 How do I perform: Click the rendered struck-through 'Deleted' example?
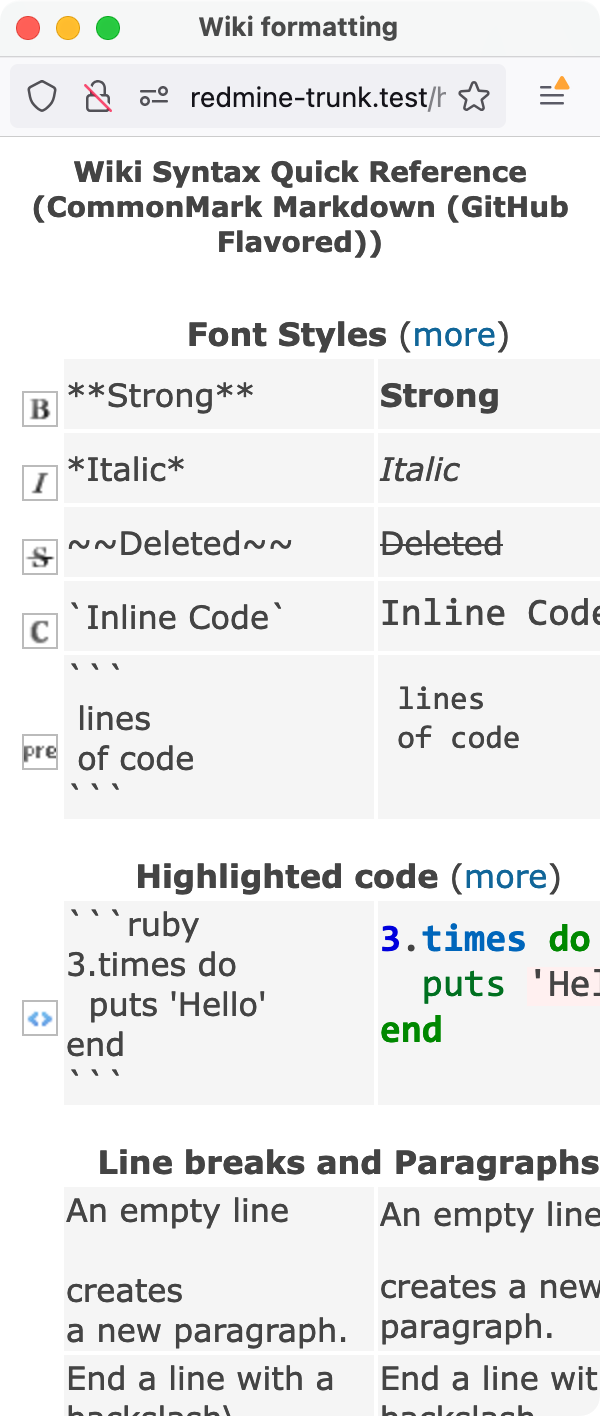tap(441, 544)
